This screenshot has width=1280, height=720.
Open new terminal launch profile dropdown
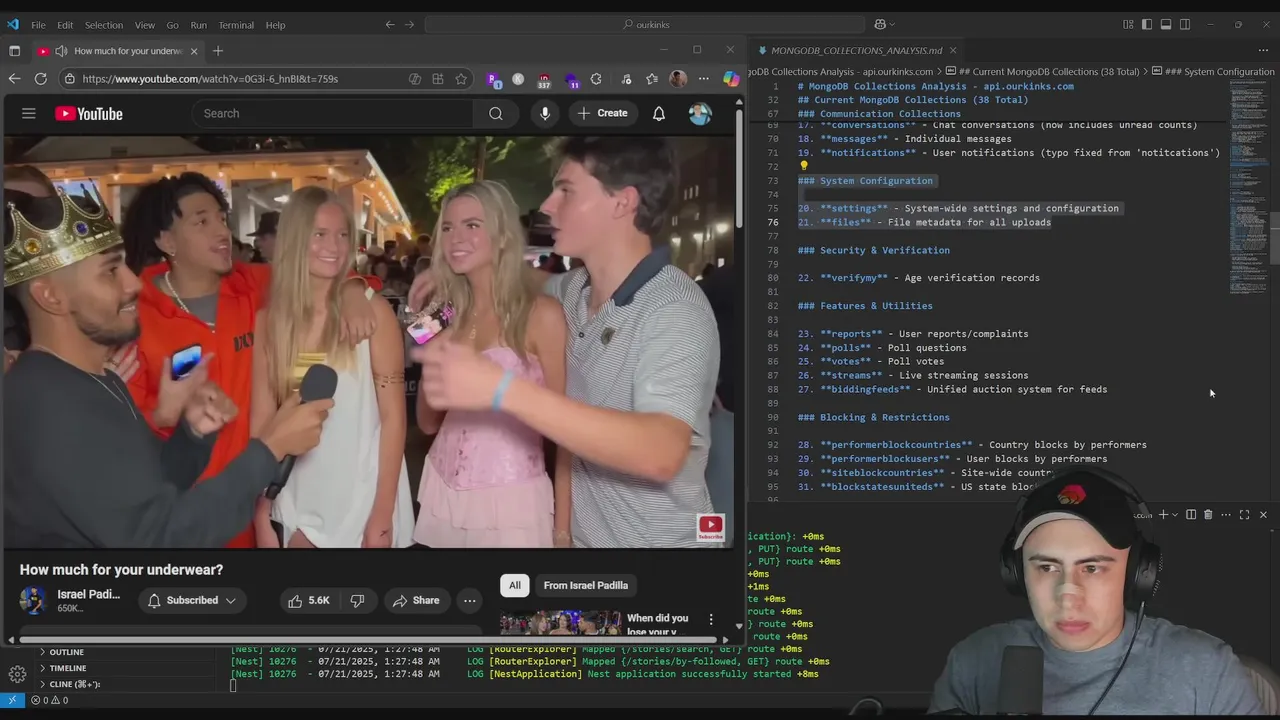tap(1175, 514)
